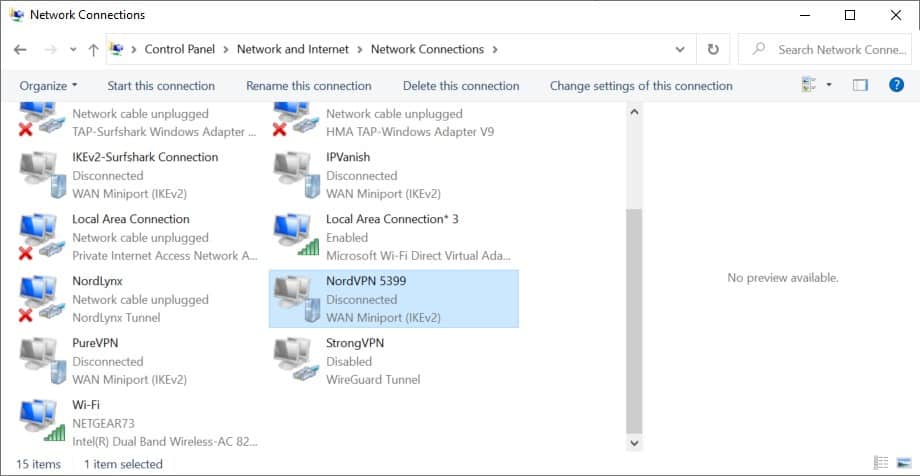This screenshot has height=476, width=920.
Task: Select the IPVanish connection icon
Action: coord(296,175)
